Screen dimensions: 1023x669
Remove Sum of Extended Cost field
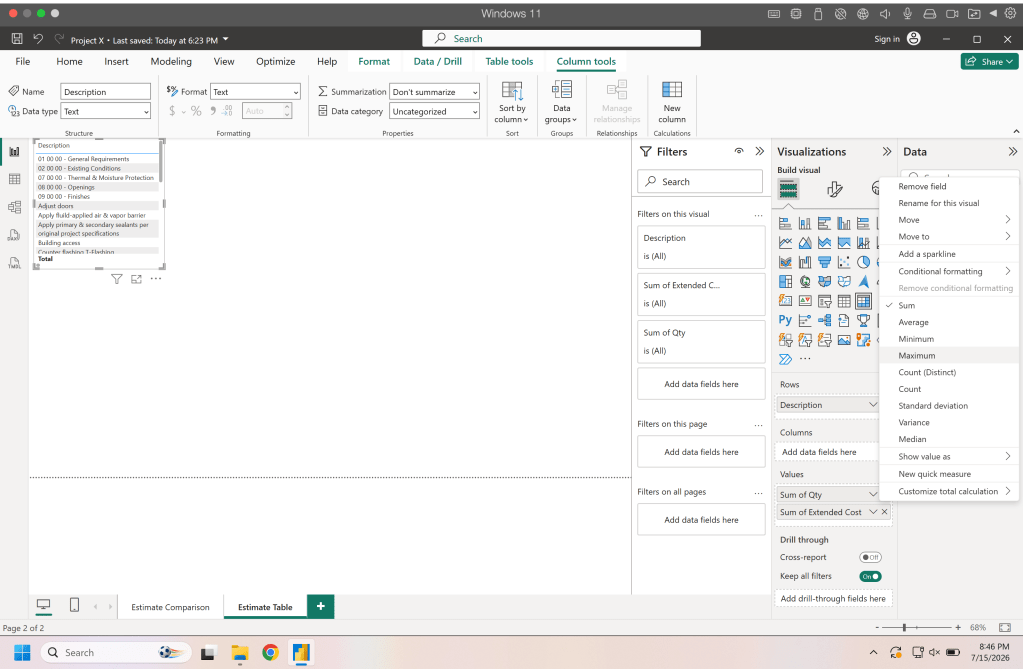[885, 512]
